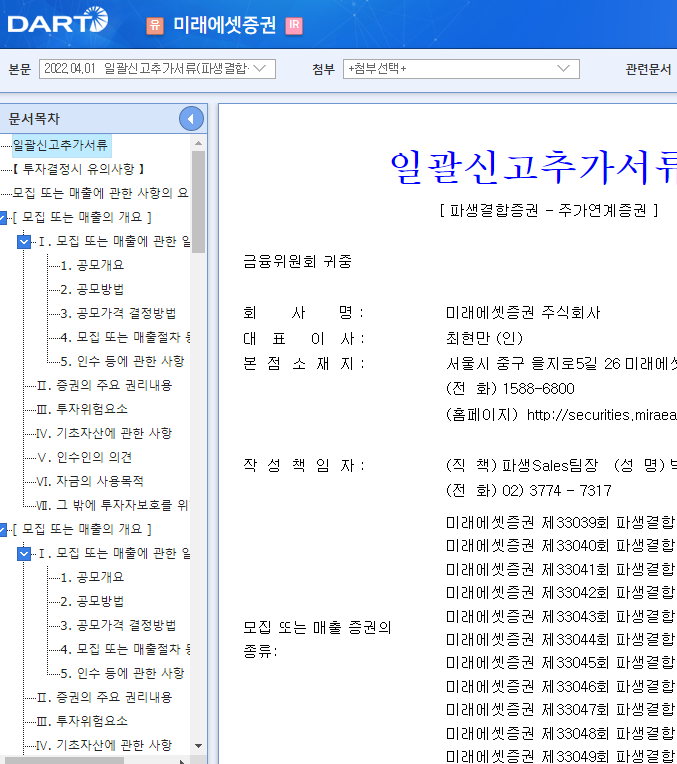Click the tree vertical scrollbar thumb

tap(198, 202)
